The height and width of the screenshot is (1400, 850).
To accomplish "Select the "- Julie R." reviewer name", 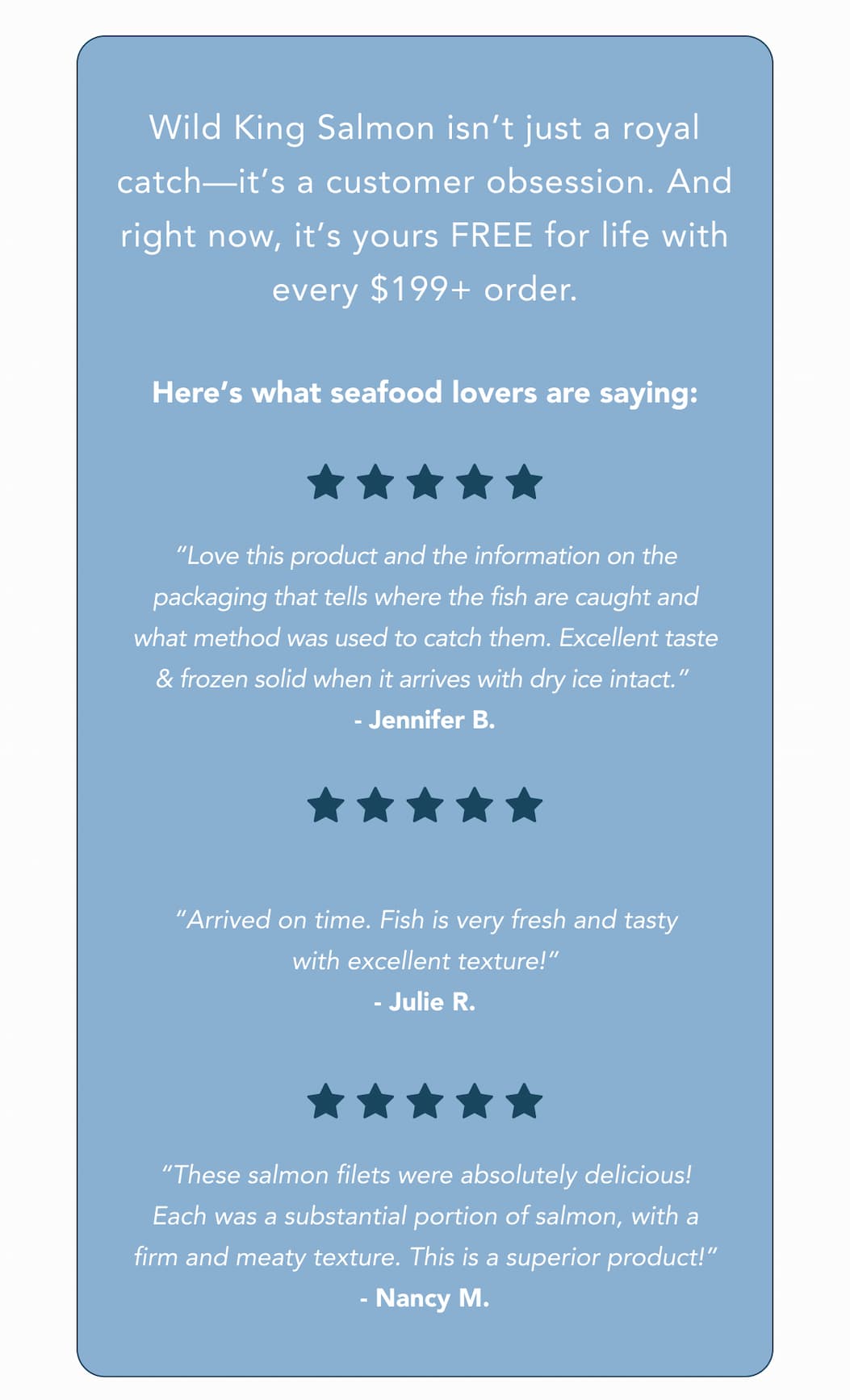I will point(425,1002).
